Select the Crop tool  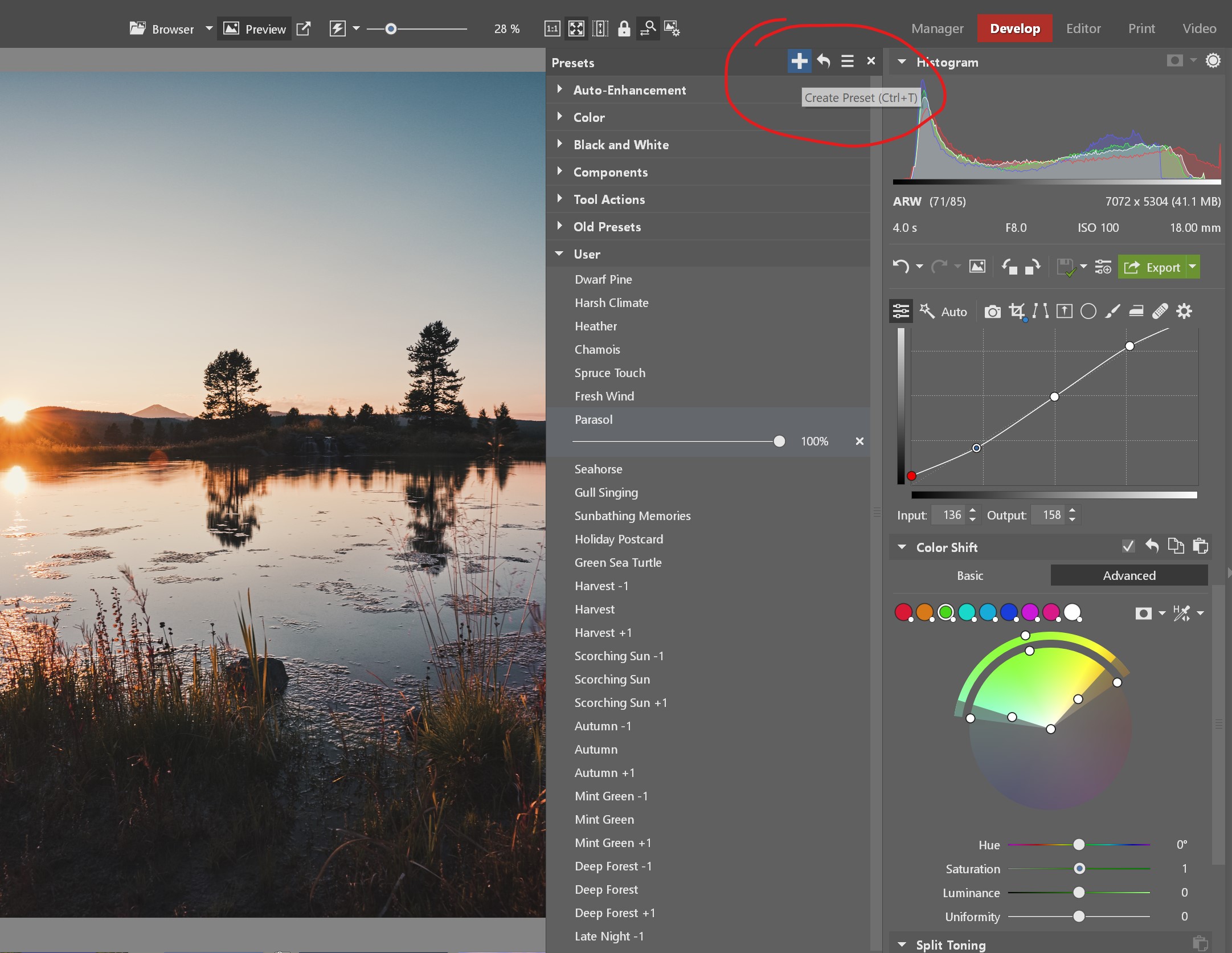pyautogui.click(x=1018, y=312)
